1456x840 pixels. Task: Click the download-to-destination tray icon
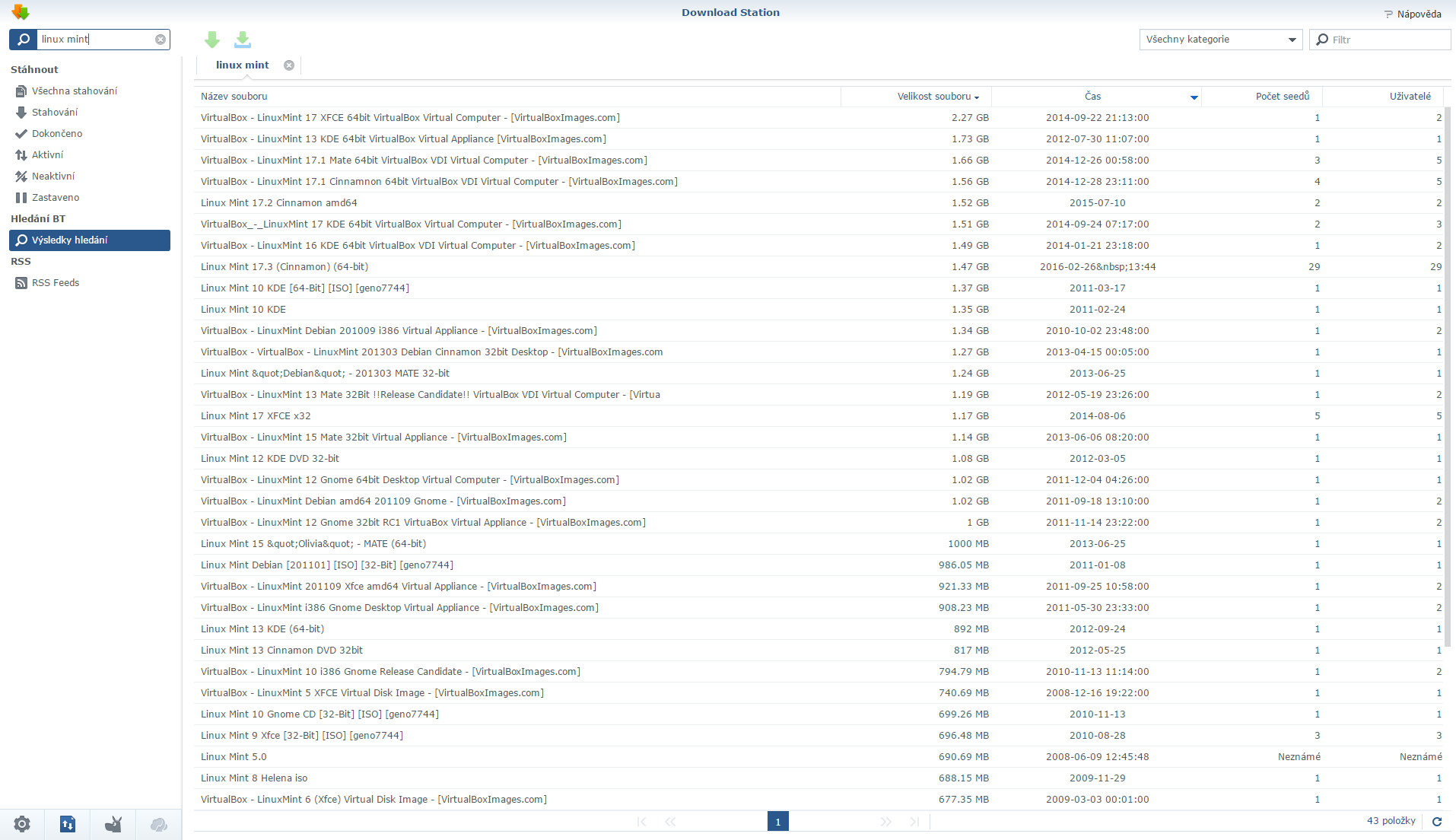click(x=243, y=40)
